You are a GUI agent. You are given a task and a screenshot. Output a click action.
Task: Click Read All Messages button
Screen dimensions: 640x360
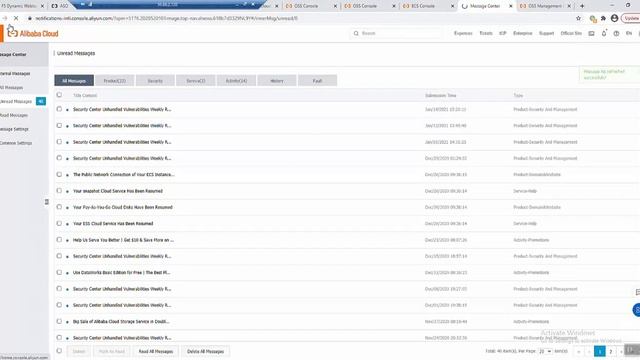tap(156, 351)
